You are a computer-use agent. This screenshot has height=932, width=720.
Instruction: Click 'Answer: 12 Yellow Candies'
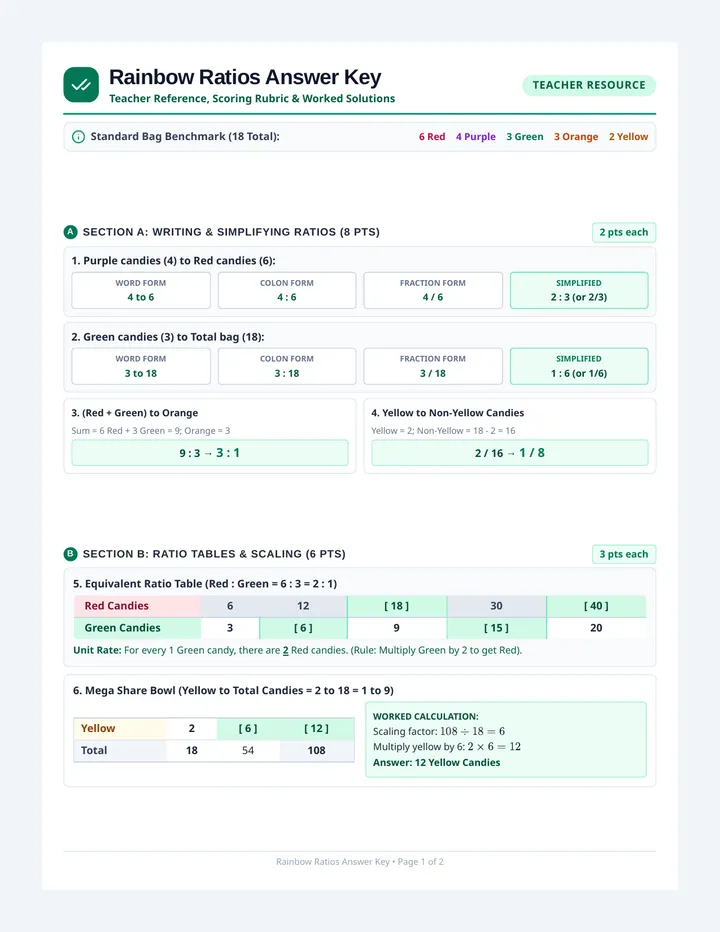click(436, 763)
